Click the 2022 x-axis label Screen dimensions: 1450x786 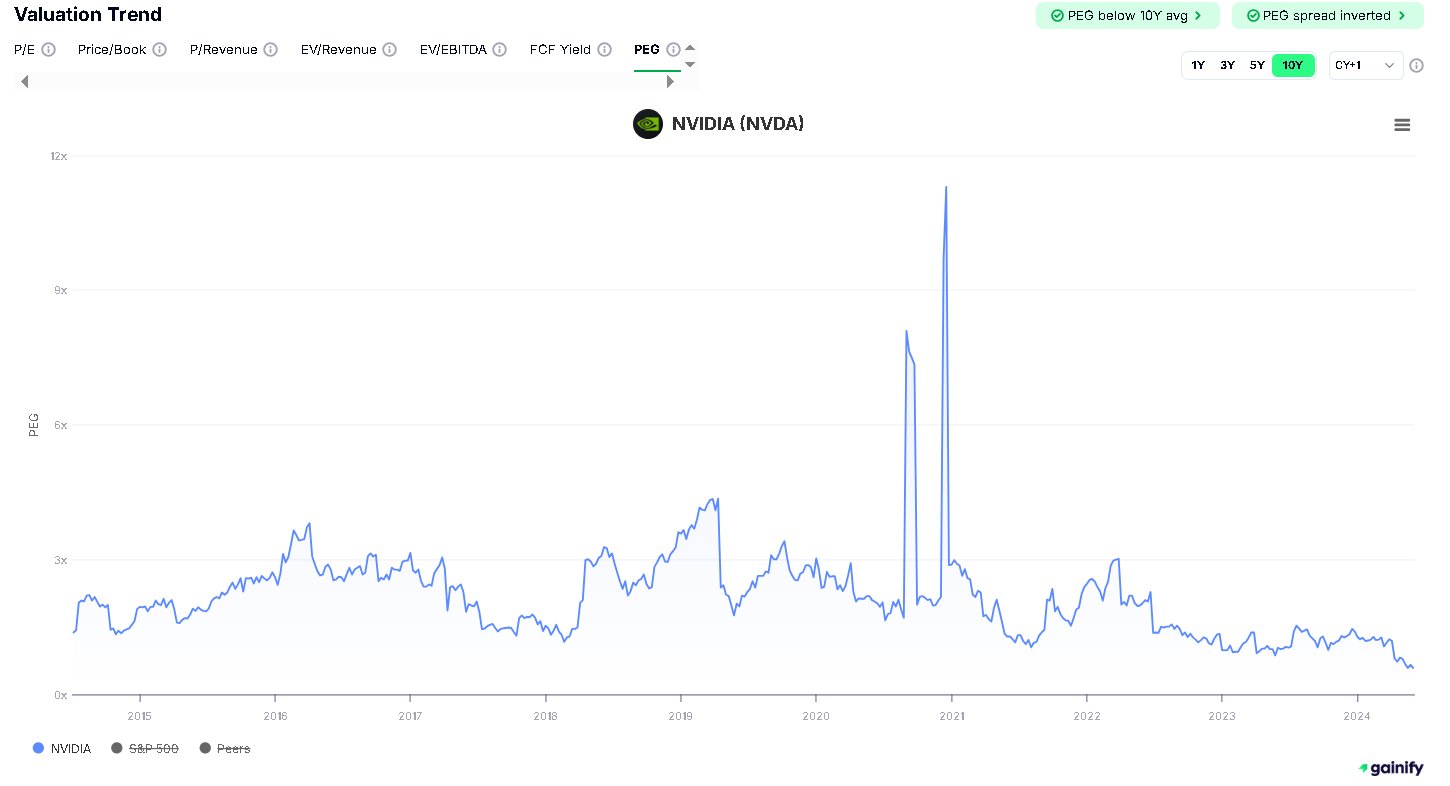[x=1086, y=716]
